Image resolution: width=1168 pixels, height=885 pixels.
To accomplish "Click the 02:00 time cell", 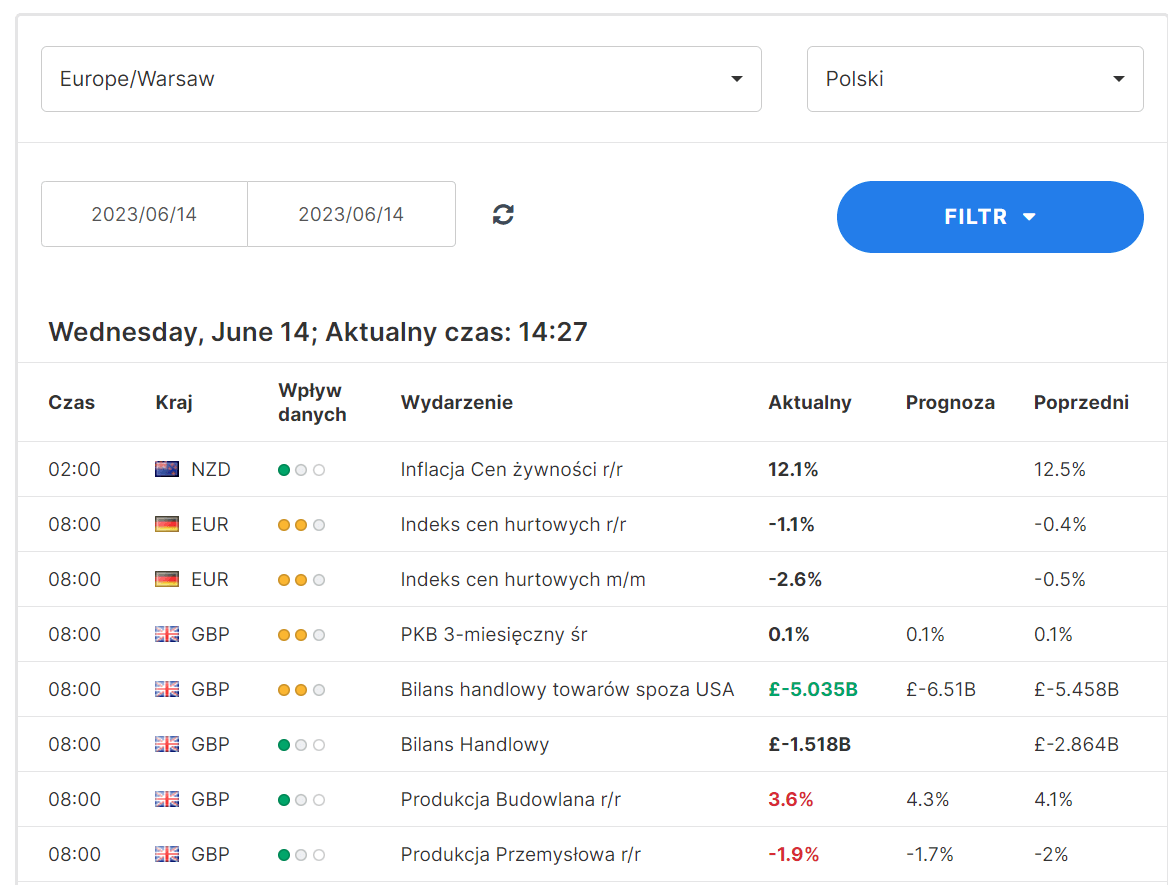I will (74, 469).
